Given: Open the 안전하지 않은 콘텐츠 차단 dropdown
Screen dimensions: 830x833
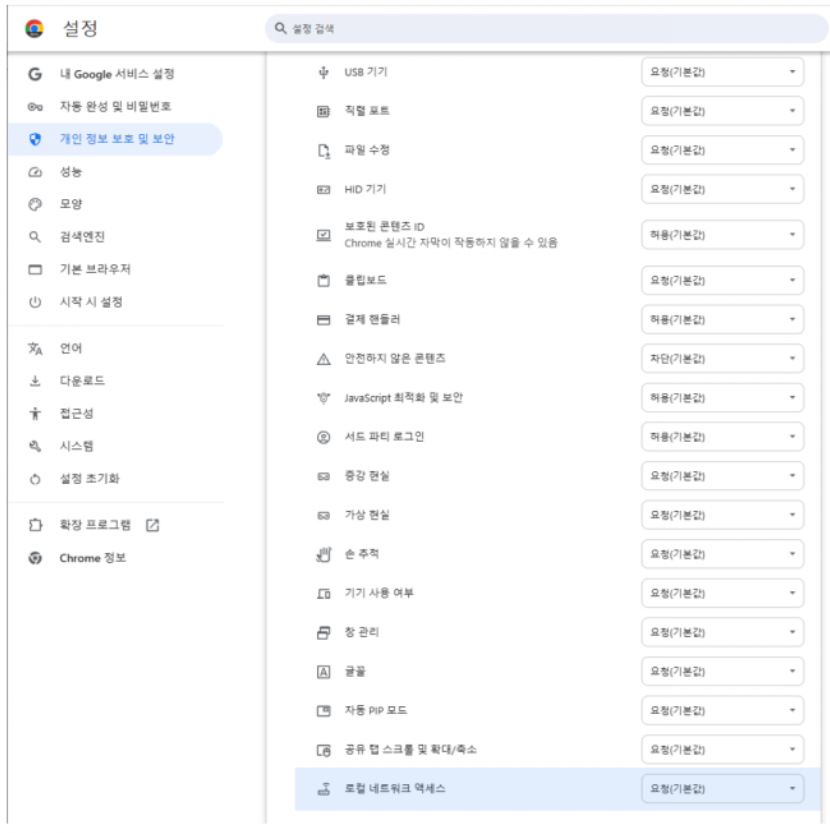Looking at the screenshot, I should coord(722,359).
